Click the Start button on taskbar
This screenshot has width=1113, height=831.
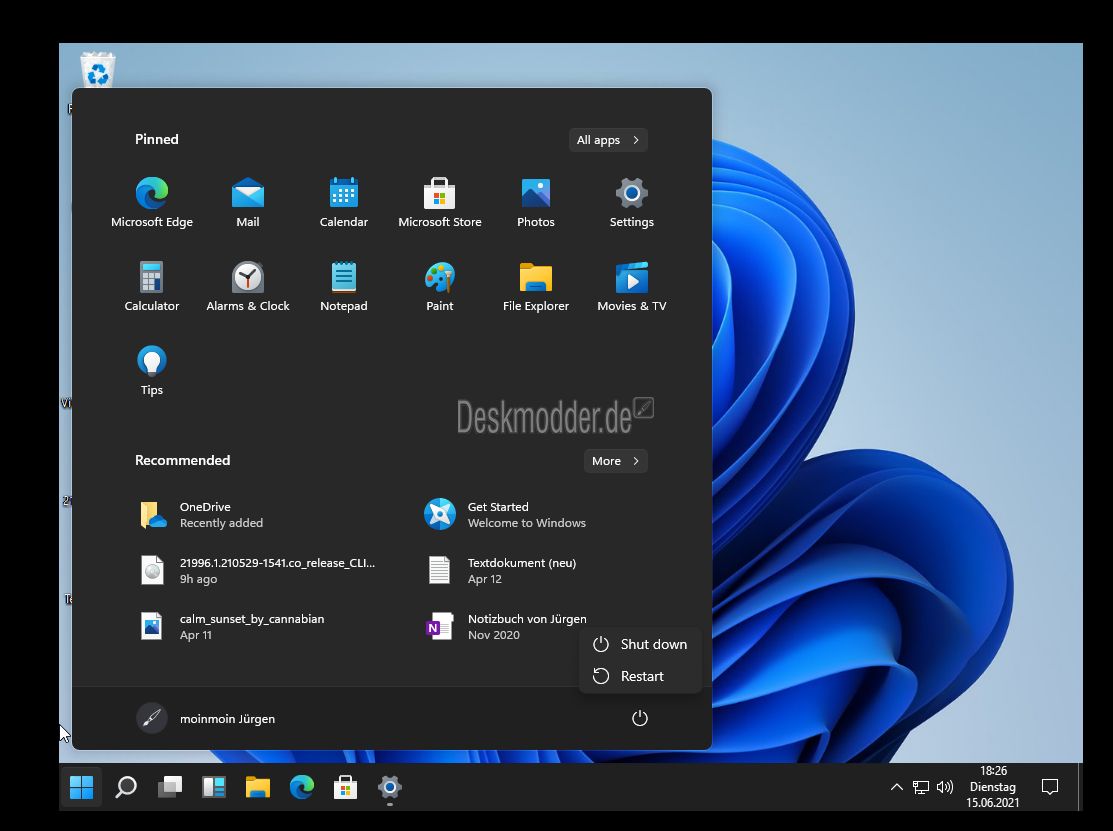[x=82, y=787]
